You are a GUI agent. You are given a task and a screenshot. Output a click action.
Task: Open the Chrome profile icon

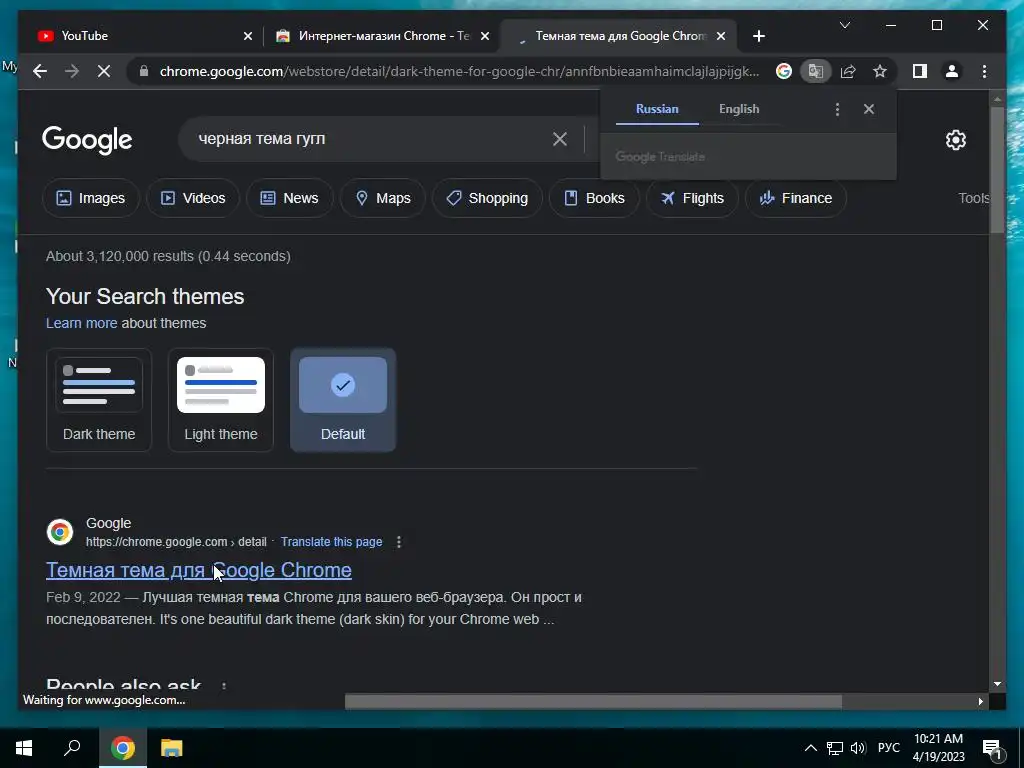[x=952, y=71]
